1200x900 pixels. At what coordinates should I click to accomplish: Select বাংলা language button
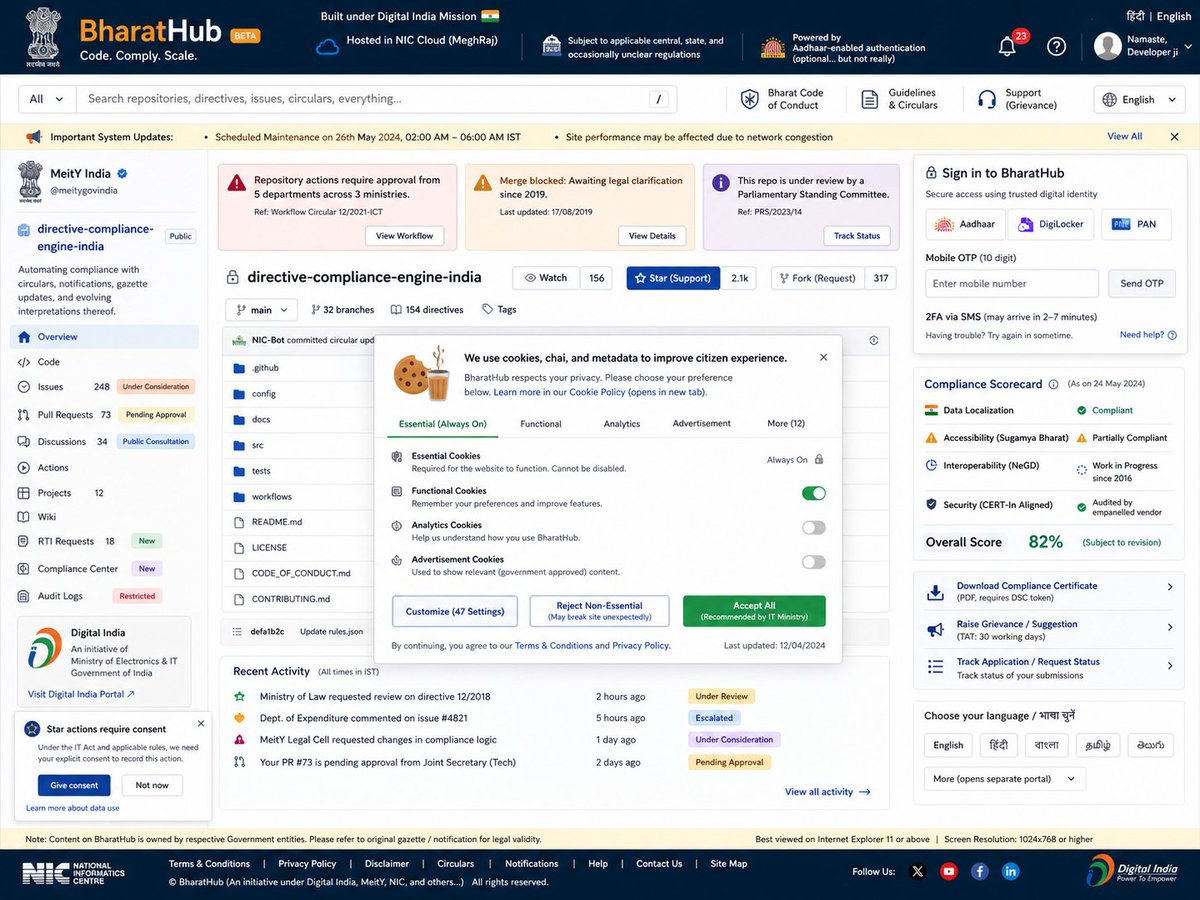(1047, 745)
